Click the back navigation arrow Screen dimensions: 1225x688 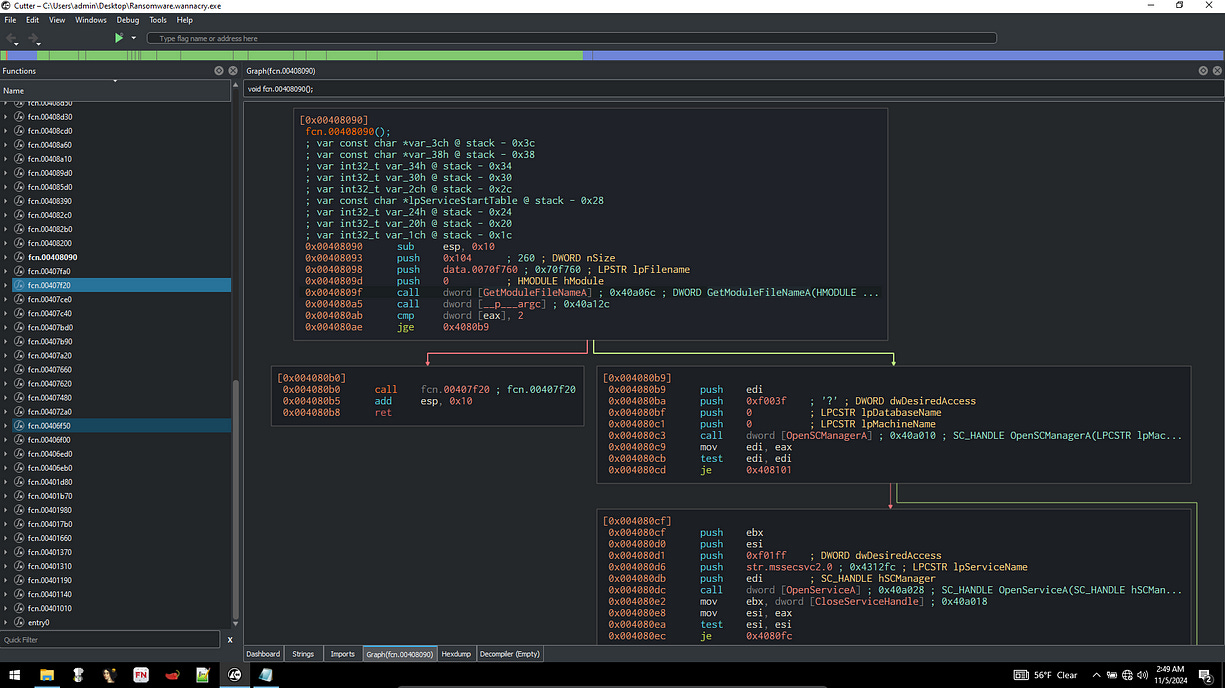point(12,39)
